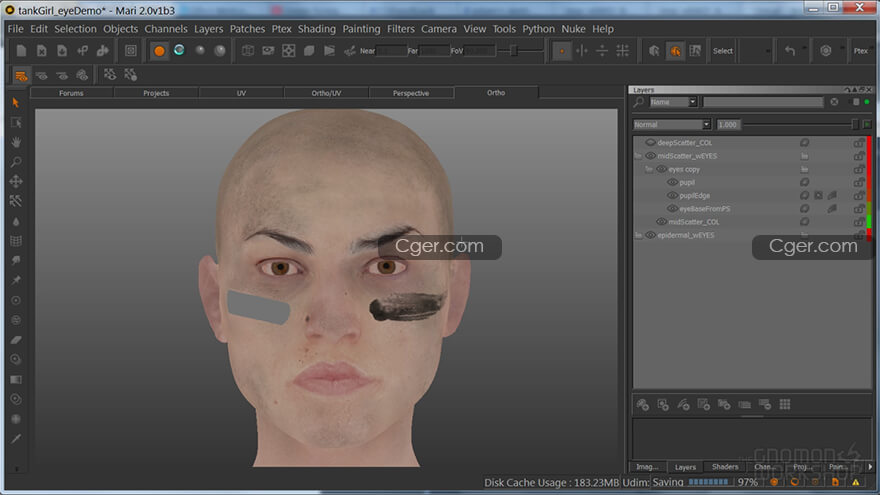Image resolution: width=880 pixels, height=495 pixels.
Task: Click the close project icon
Action: [x=42, y=51]
